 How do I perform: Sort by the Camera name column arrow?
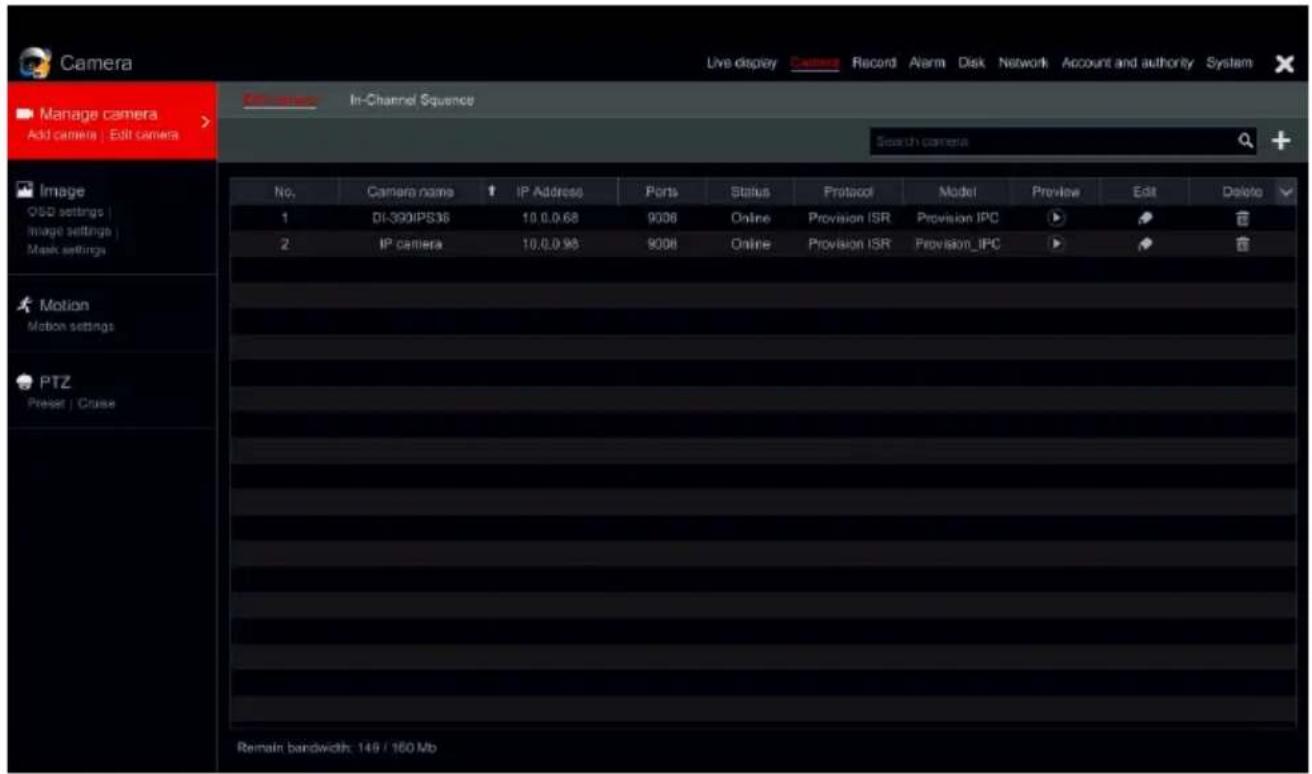tap(491, 190)
